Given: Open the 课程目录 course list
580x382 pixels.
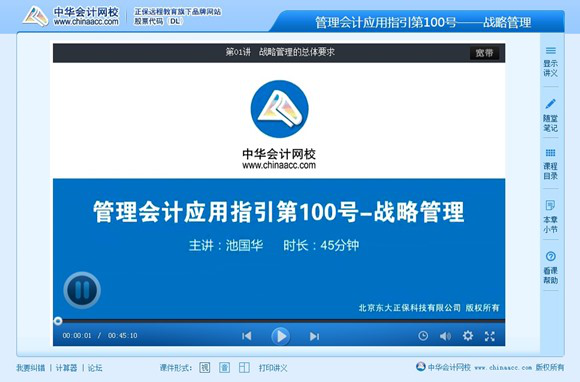Looking at the screenshot, I should 550,164.
